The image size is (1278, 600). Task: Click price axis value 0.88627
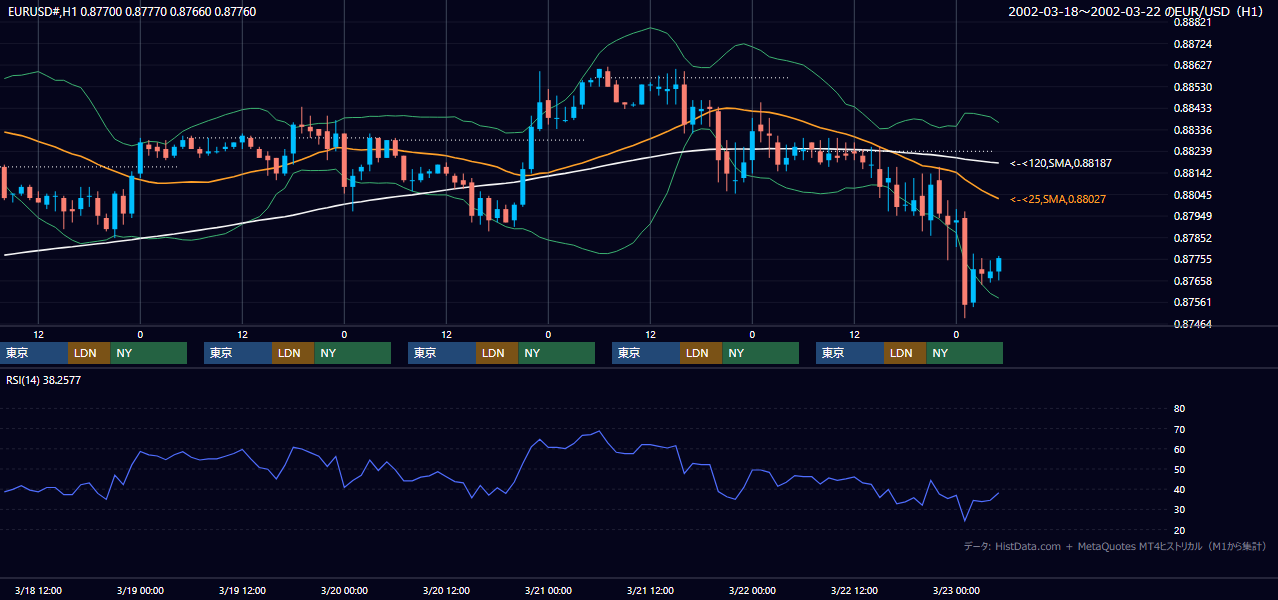point(1193,66)
